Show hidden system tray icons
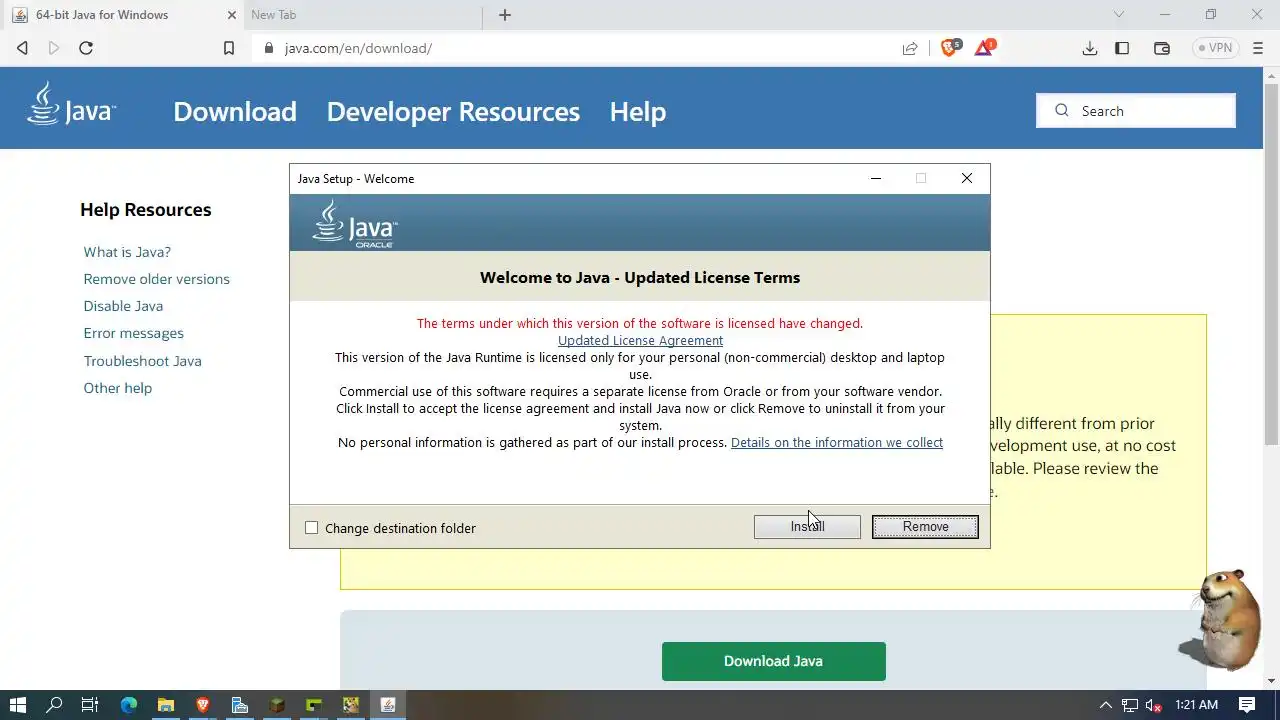Image resolution: width=1280 pixels, height=720 pixels. [x=1106, y=705]
